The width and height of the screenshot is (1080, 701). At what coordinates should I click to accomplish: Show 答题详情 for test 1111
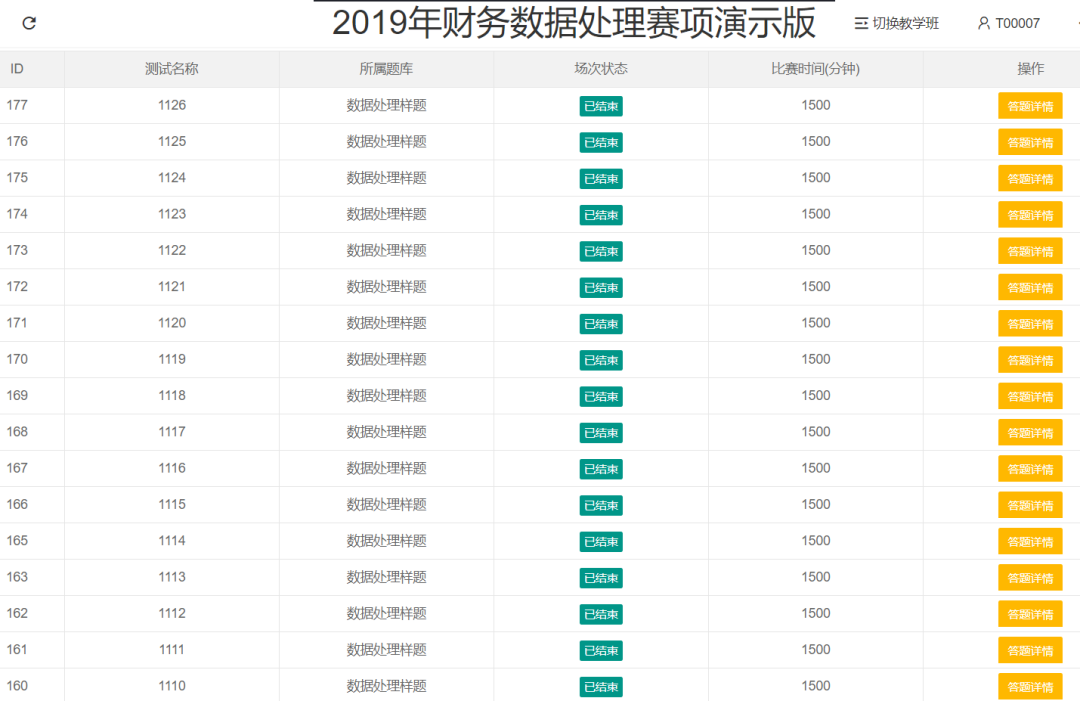click(x=1030, y=650)
